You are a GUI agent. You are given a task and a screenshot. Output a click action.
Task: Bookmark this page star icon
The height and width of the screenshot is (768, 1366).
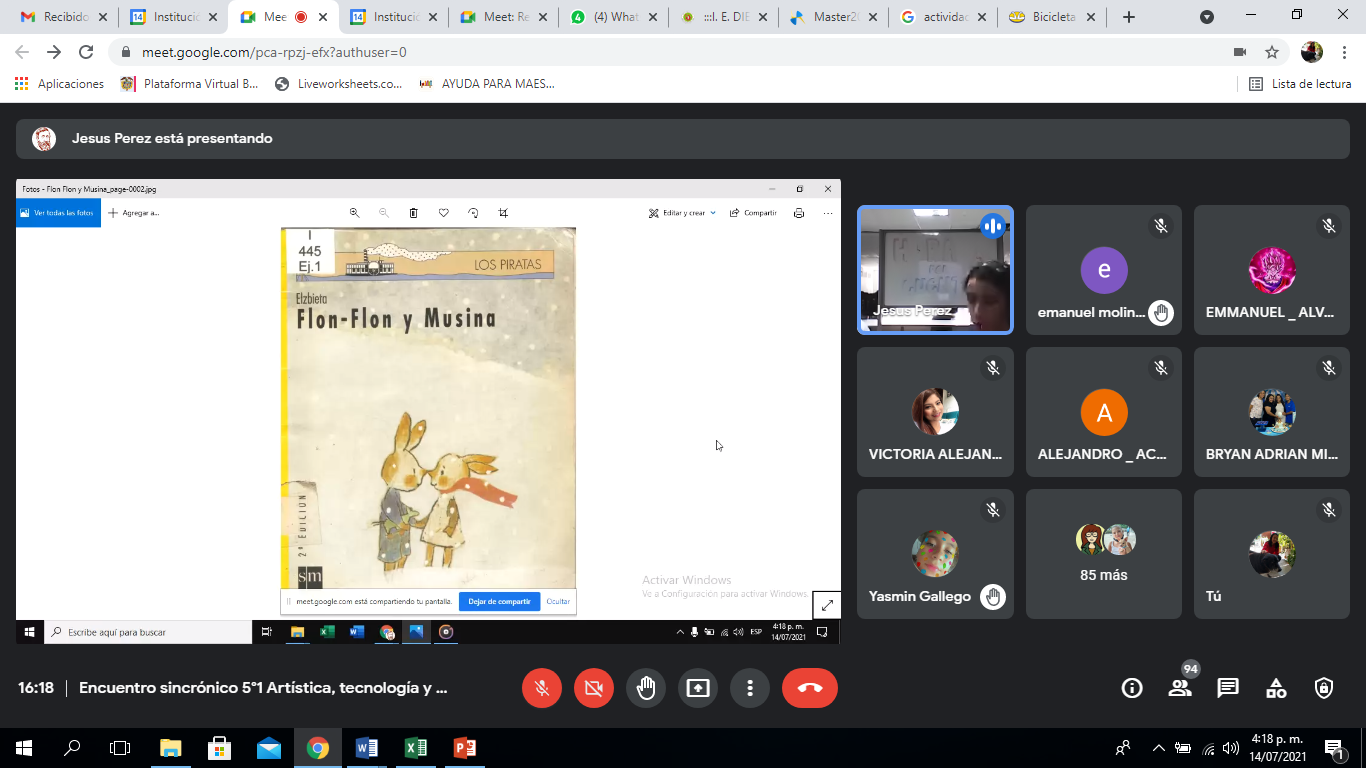click(1272, 52)
